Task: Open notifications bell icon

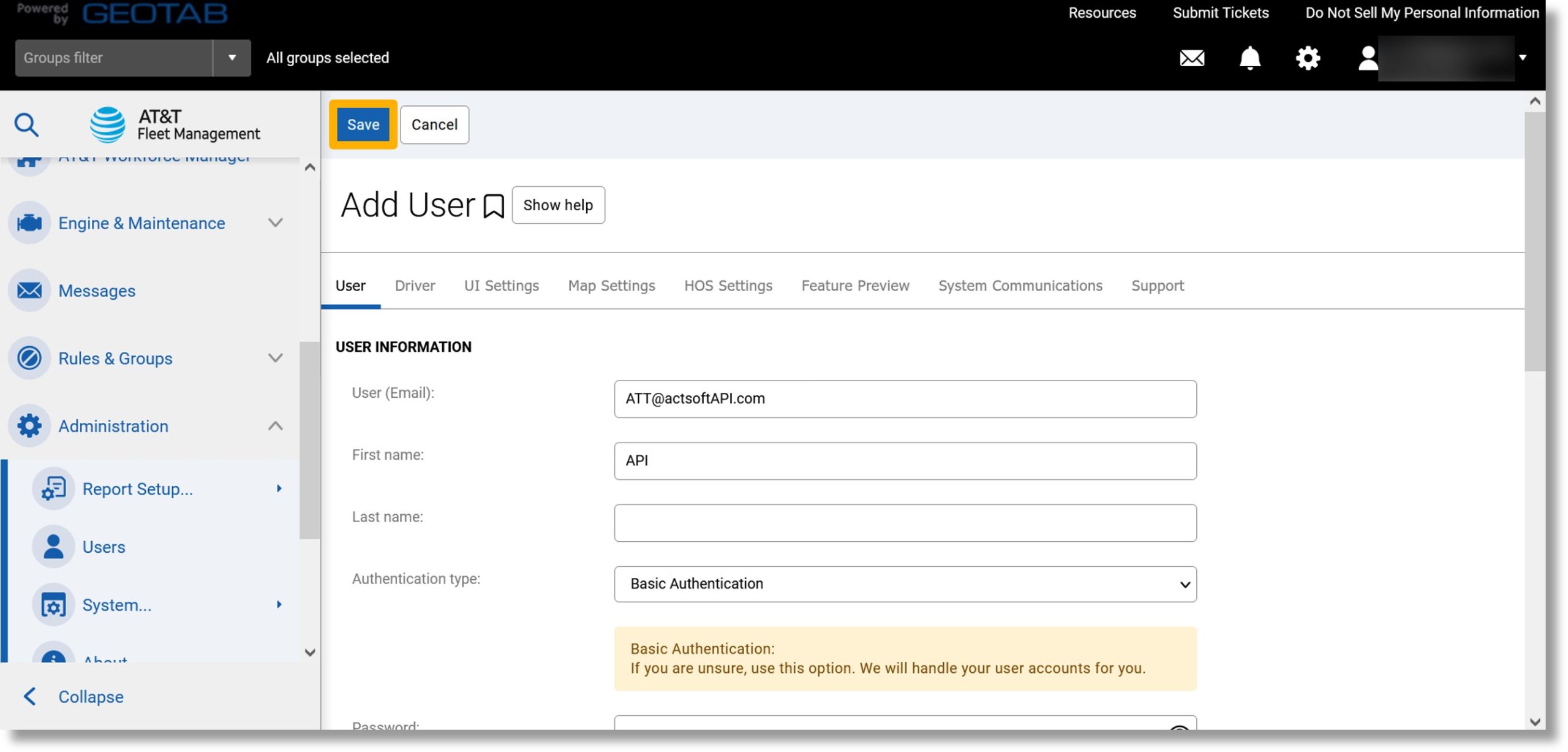Action: click(x=1249, y=58)
